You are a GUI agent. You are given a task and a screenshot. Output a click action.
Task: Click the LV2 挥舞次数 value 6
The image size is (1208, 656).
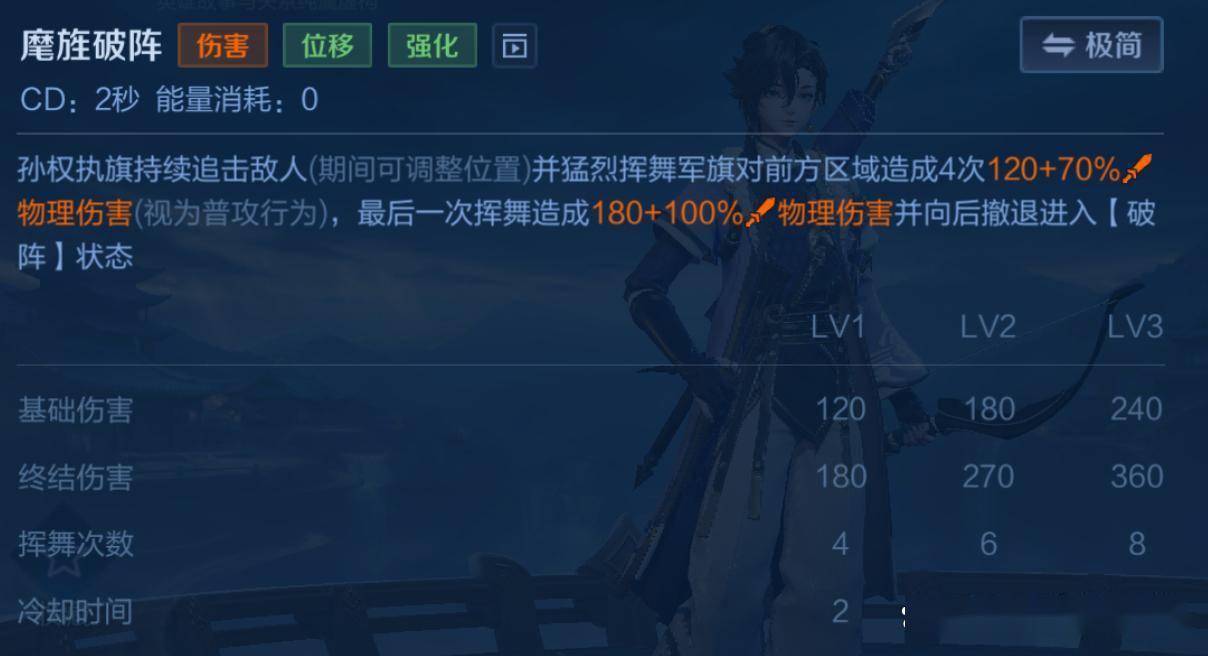point(988,544)
